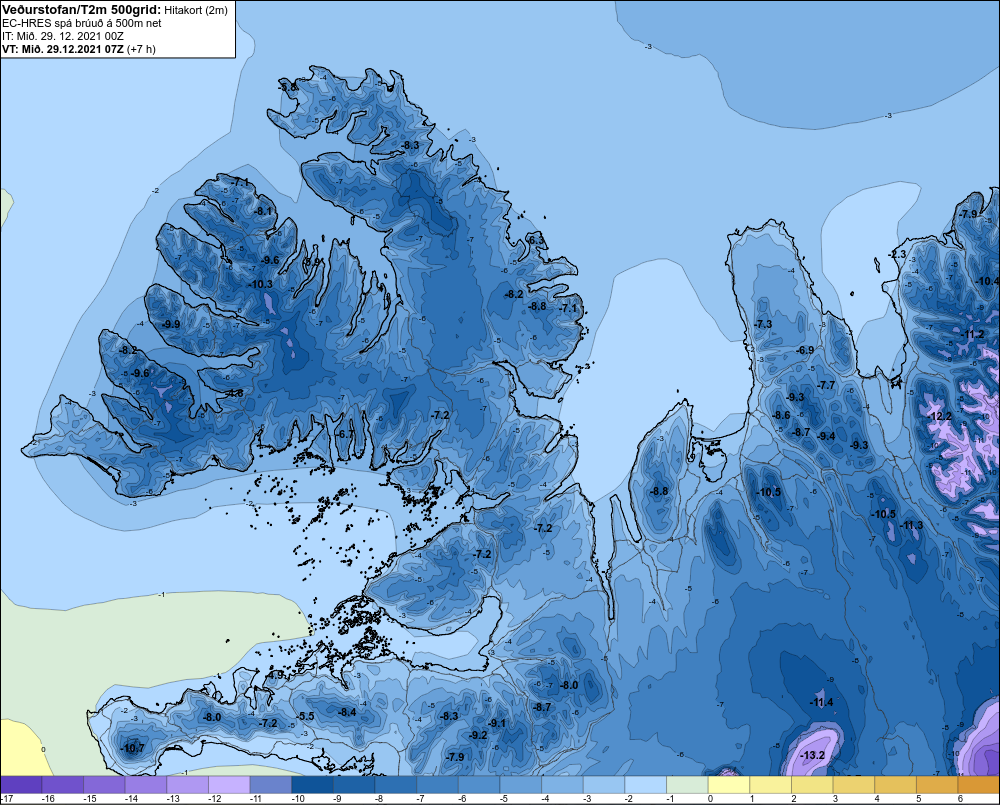This screenshot has height=805, width=1000.
Task: Click the -10 legend scale number
Action: [298, 799]
